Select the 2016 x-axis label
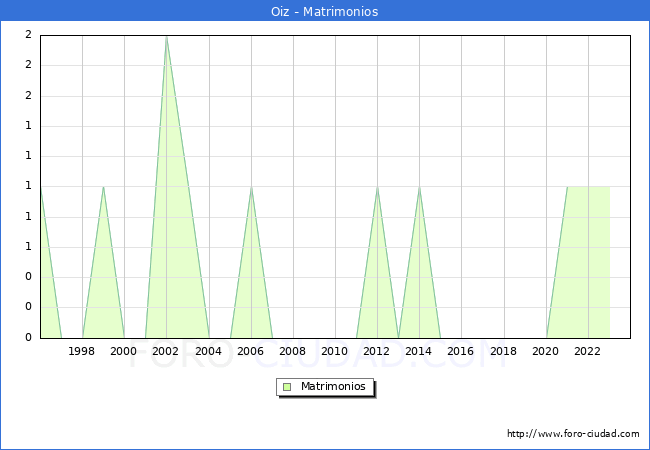 461,351
